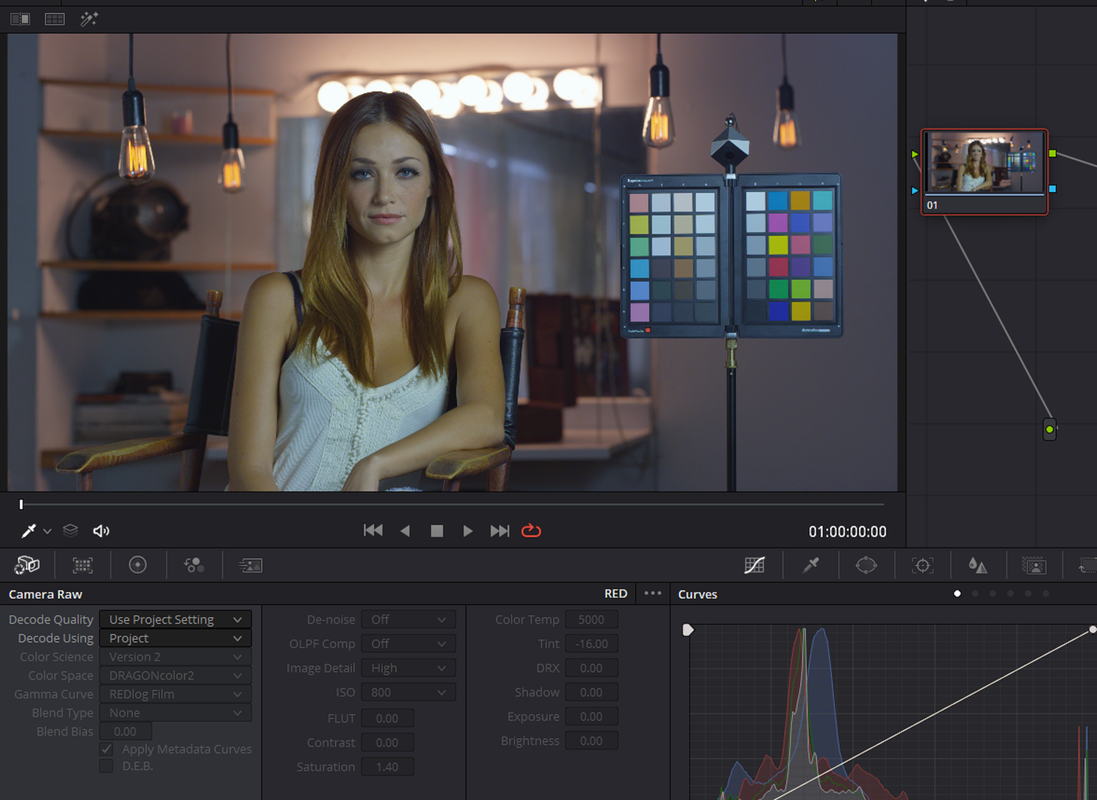Open the Color Match palette
The height and width of the screenshot is (800, 1097).
tap(83, 565)
